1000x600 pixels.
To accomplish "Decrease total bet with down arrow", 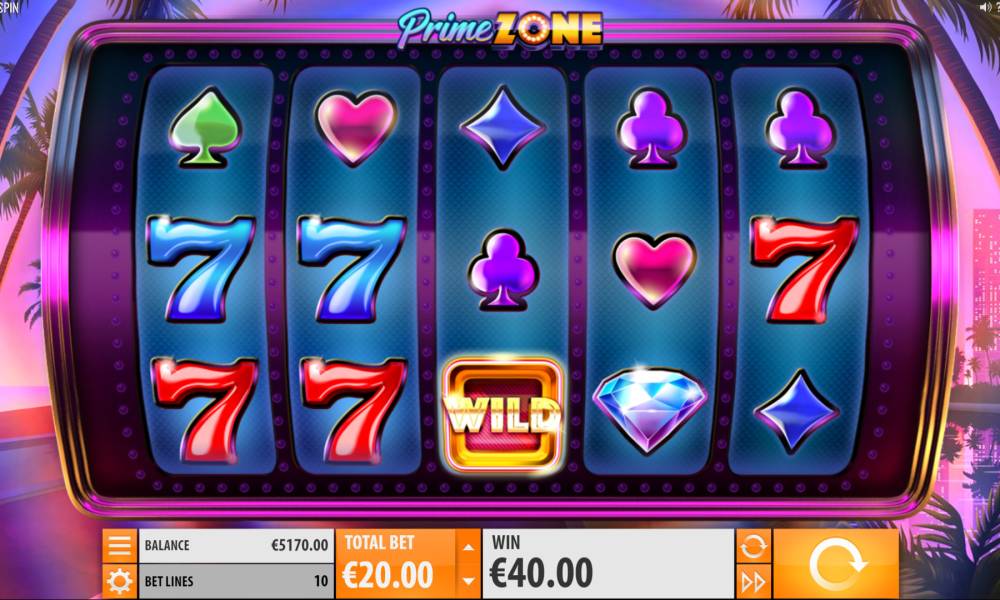I will pos(469,581).
